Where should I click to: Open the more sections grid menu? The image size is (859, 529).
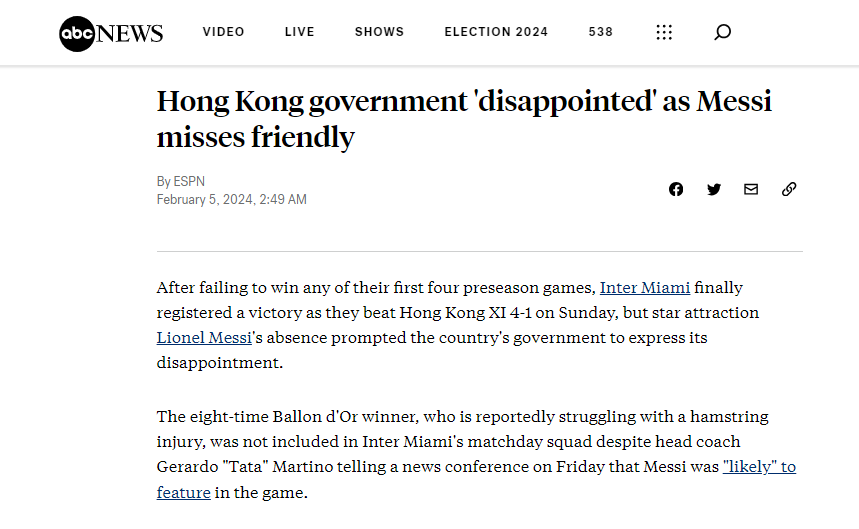(664, 32)
